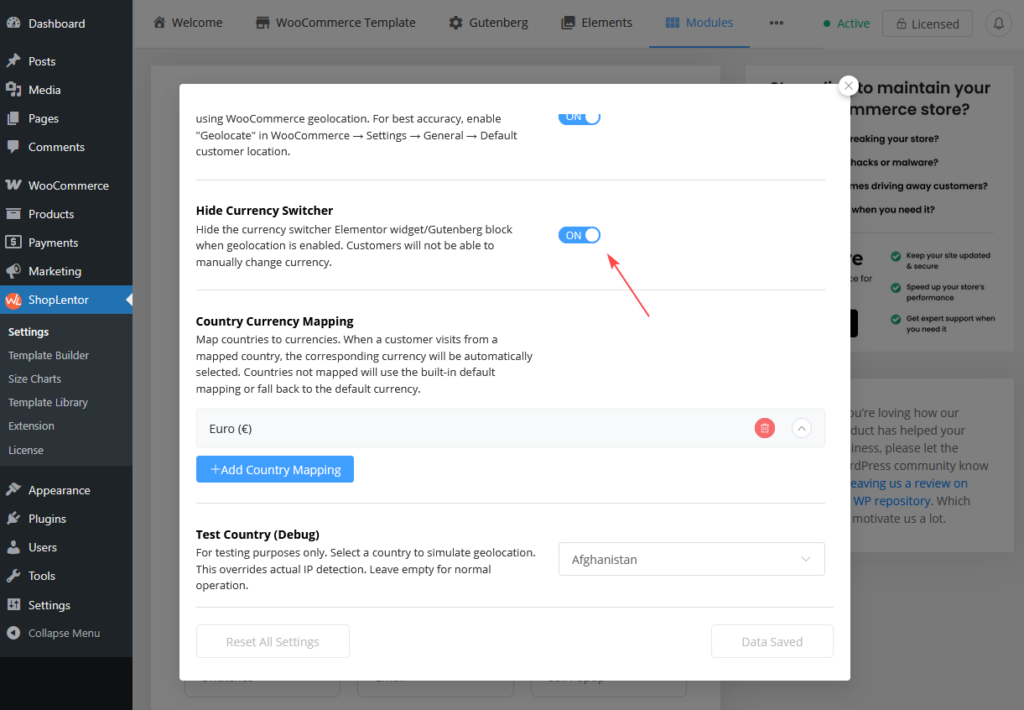Open the Dashboard icon in sidebar
This screenshot has height=710, width=1024.
[x=14, y=23]
